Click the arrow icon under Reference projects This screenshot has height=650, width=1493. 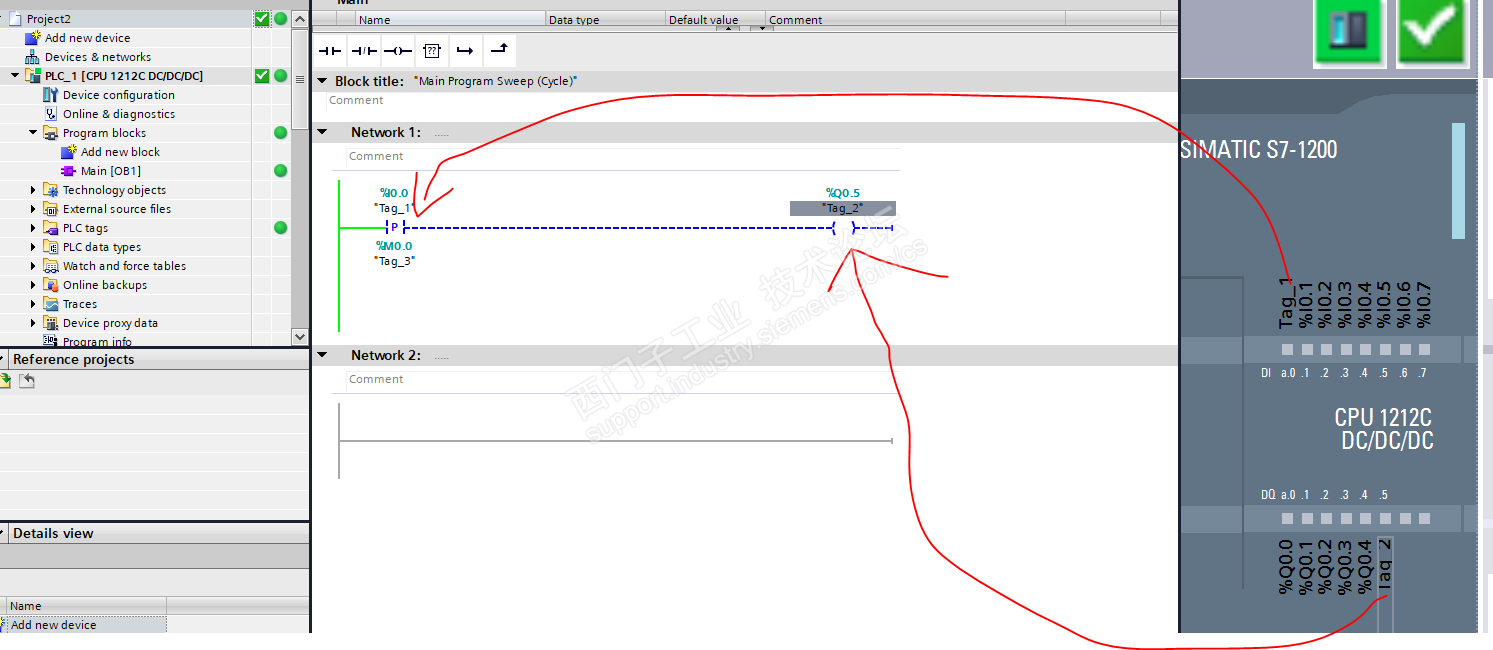coord(27,381)
